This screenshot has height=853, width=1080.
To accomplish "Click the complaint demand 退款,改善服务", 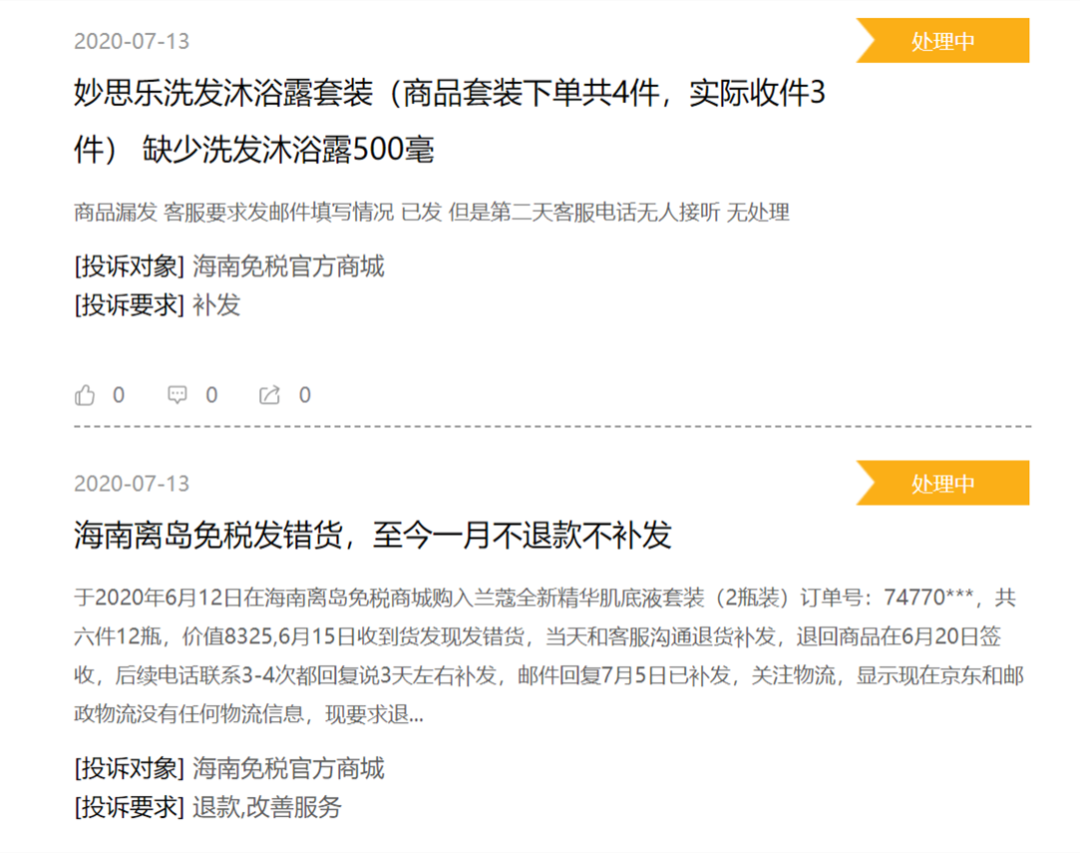I will pos(267,807).
